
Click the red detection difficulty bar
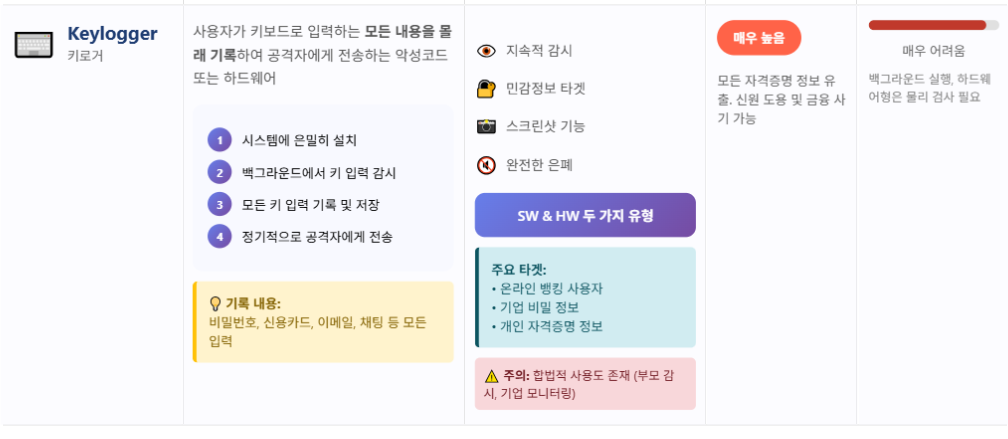pos(927,25)
